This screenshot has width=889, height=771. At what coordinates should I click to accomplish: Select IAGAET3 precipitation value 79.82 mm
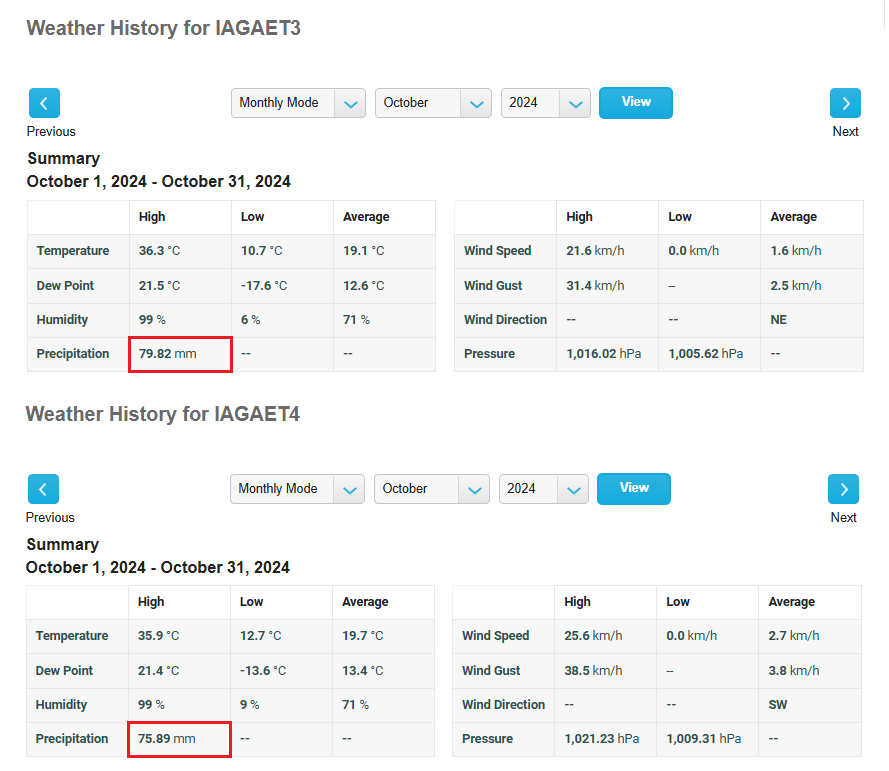[168, 354]
